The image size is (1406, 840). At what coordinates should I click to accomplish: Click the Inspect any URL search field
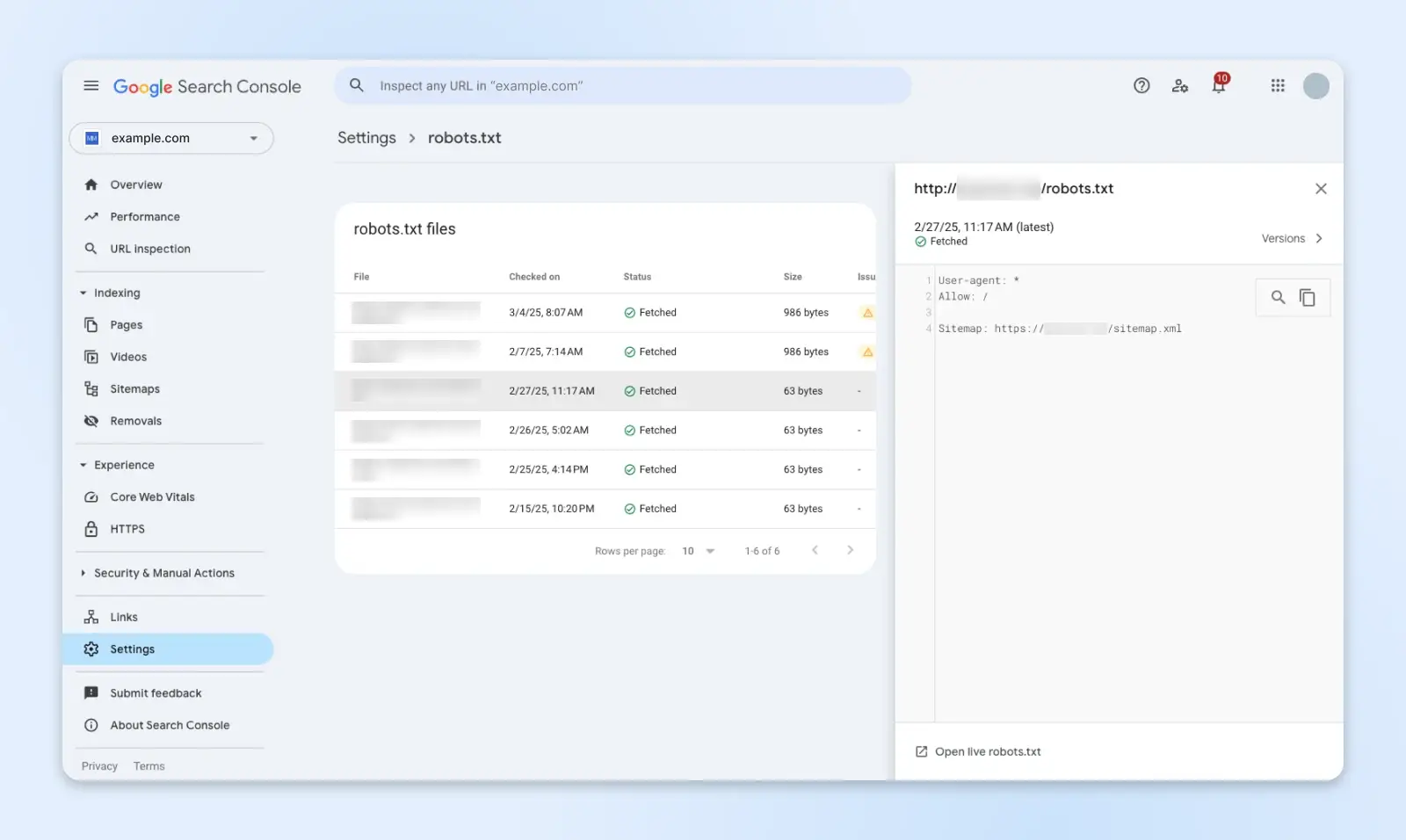[622, 86]
